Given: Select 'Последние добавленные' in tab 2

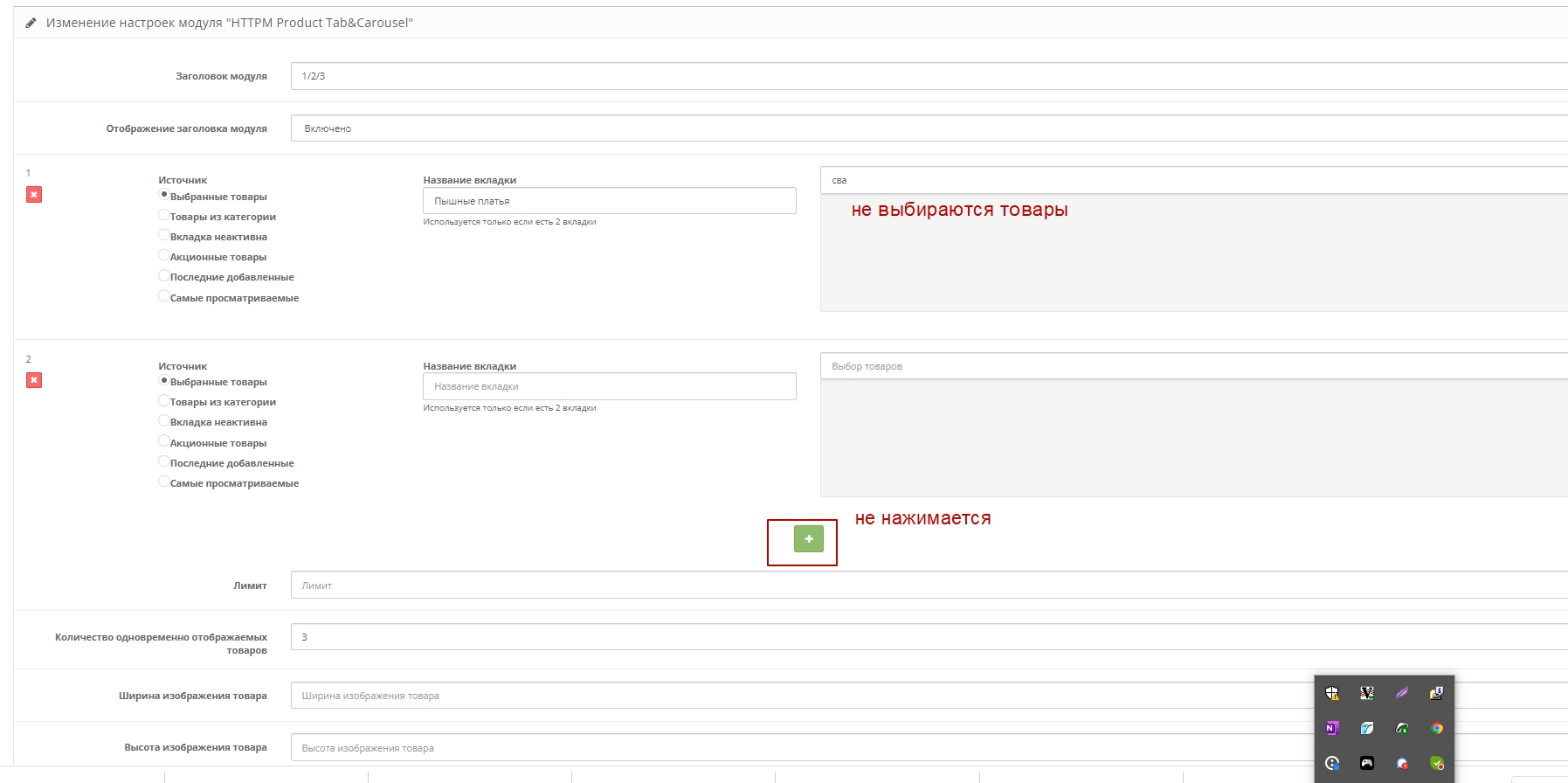Looking at the screenshot, I should 164,461.
